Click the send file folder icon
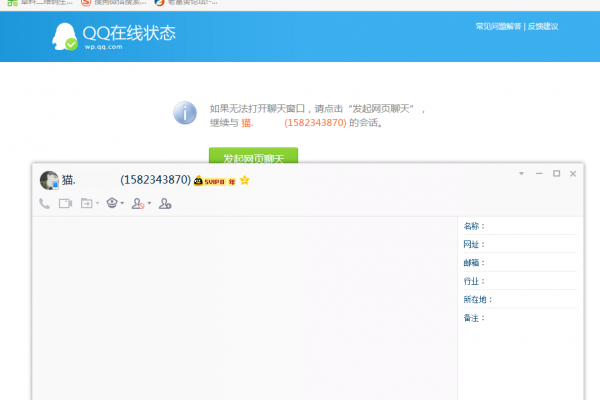The height and width of the screenshot is (400, 600). [x=86, y=203]
